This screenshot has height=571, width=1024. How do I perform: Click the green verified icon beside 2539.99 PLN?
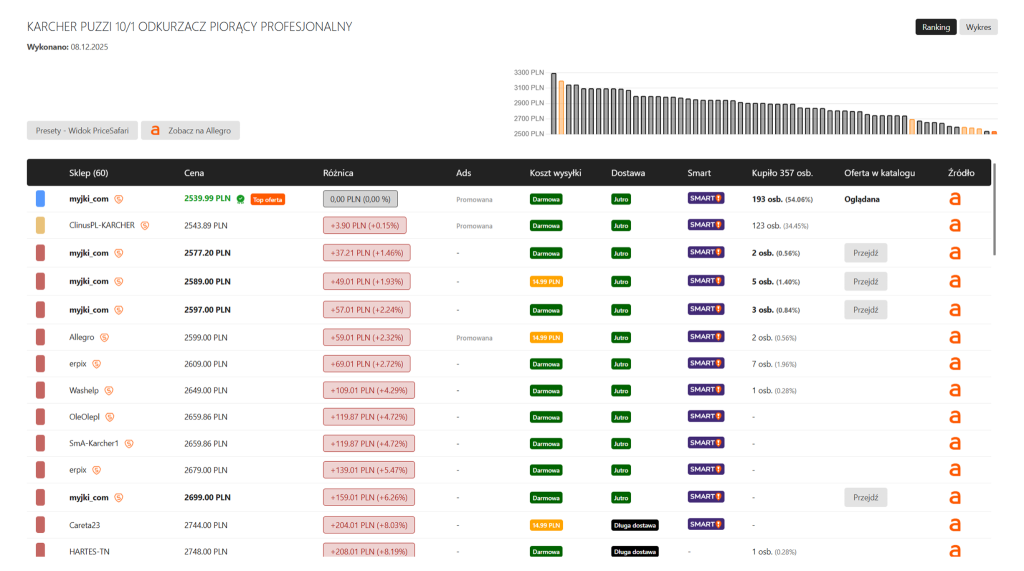click(x=240, y=199)
